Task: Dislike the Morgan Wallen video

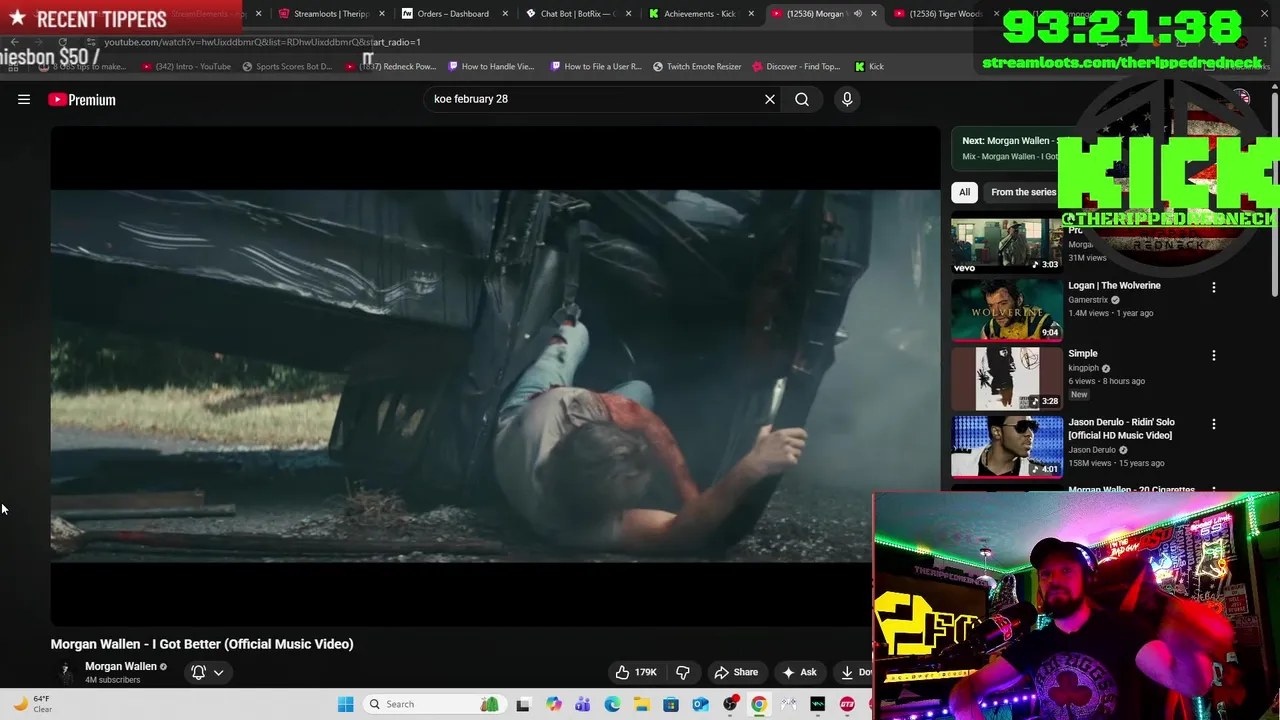Action: 683,672
